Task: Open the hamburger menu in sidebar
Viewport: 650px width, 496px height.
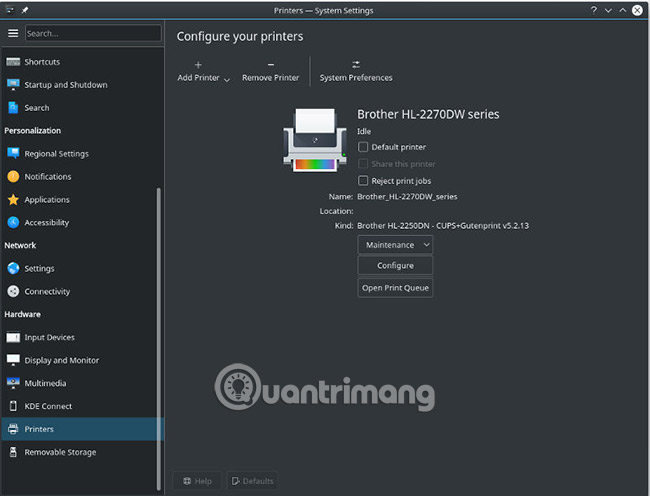Action: (x=13, y=33)
